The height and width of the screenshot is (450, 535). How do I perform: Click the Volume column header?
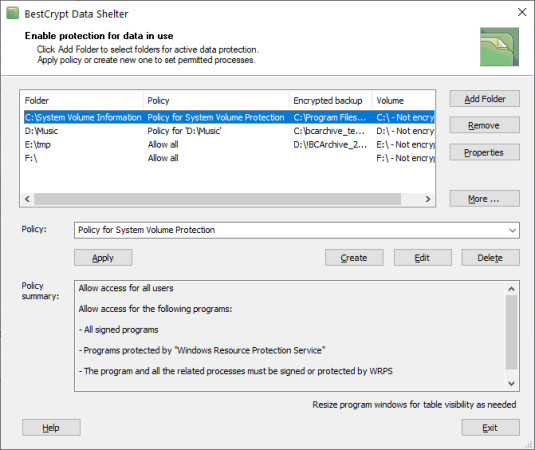403,101
